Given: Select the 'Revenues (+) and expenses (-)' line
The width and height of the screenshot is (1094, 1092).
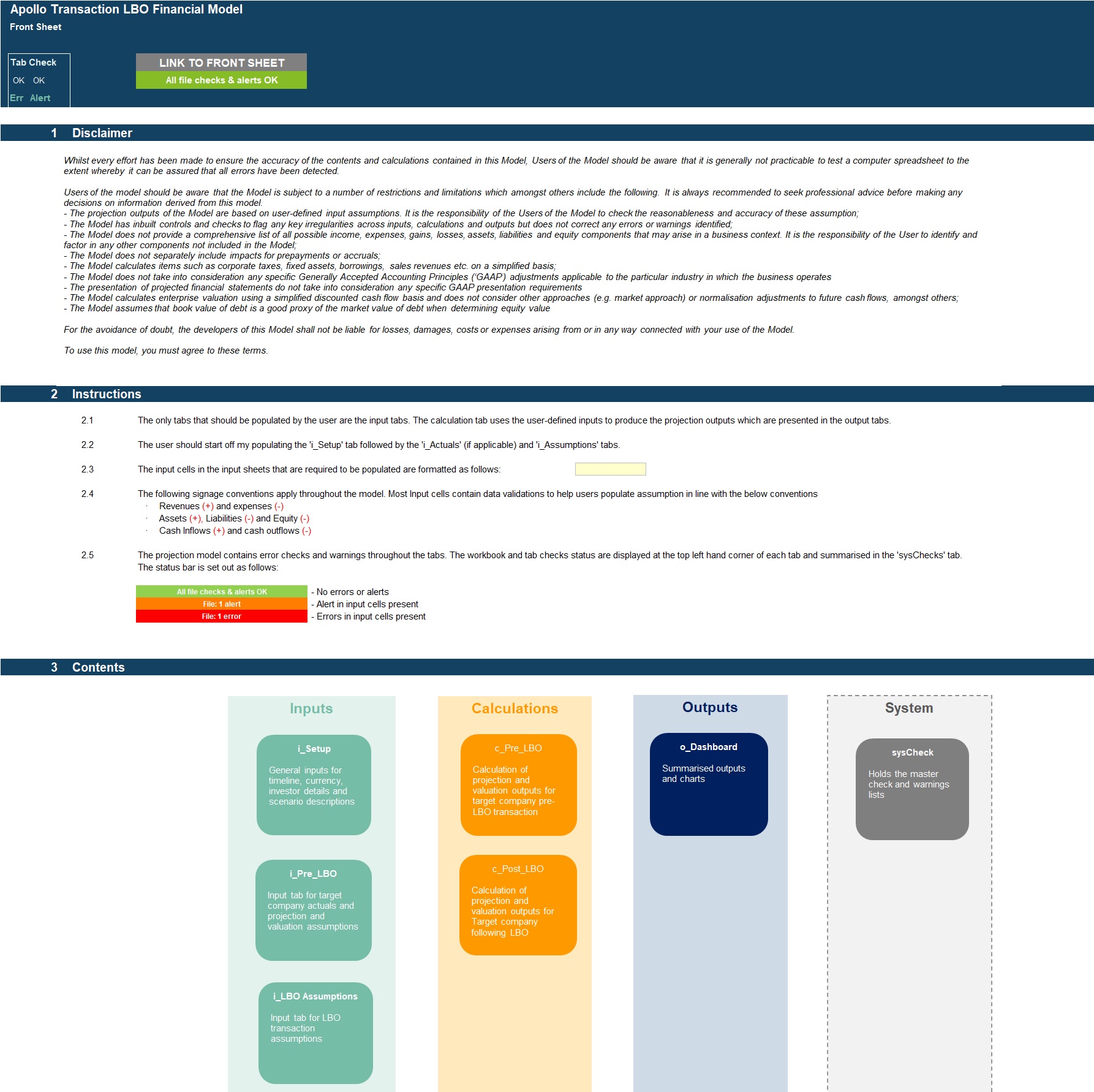Looking at the screenshot, I should click(221, 506).
